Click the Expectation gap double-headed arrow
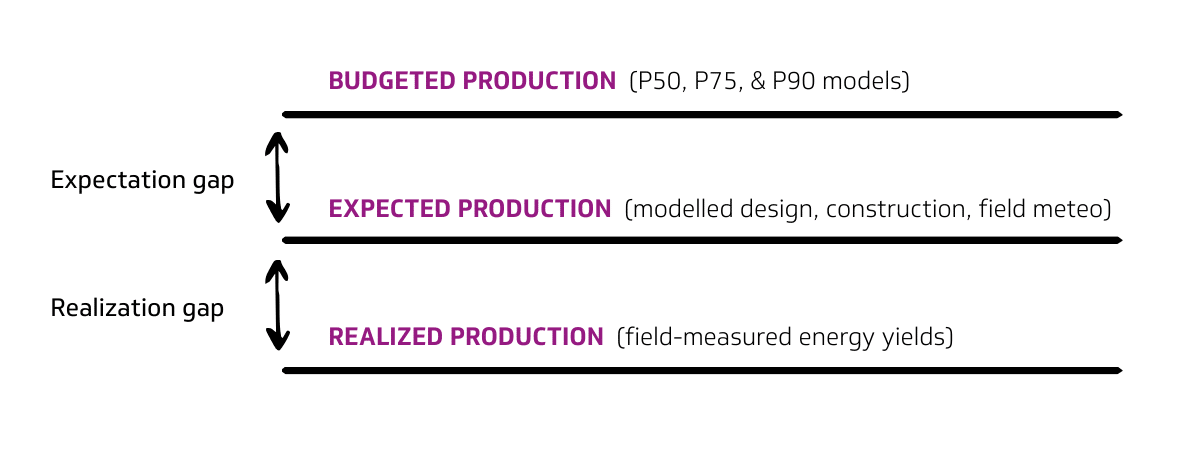This screenshot has width=1200, height=458. point(277,177)
